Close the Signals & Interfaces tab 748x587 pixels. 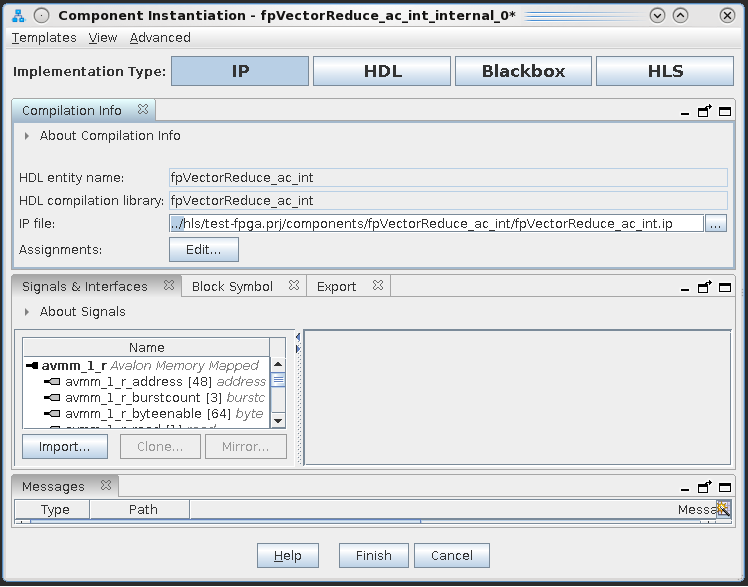point(169,285)
